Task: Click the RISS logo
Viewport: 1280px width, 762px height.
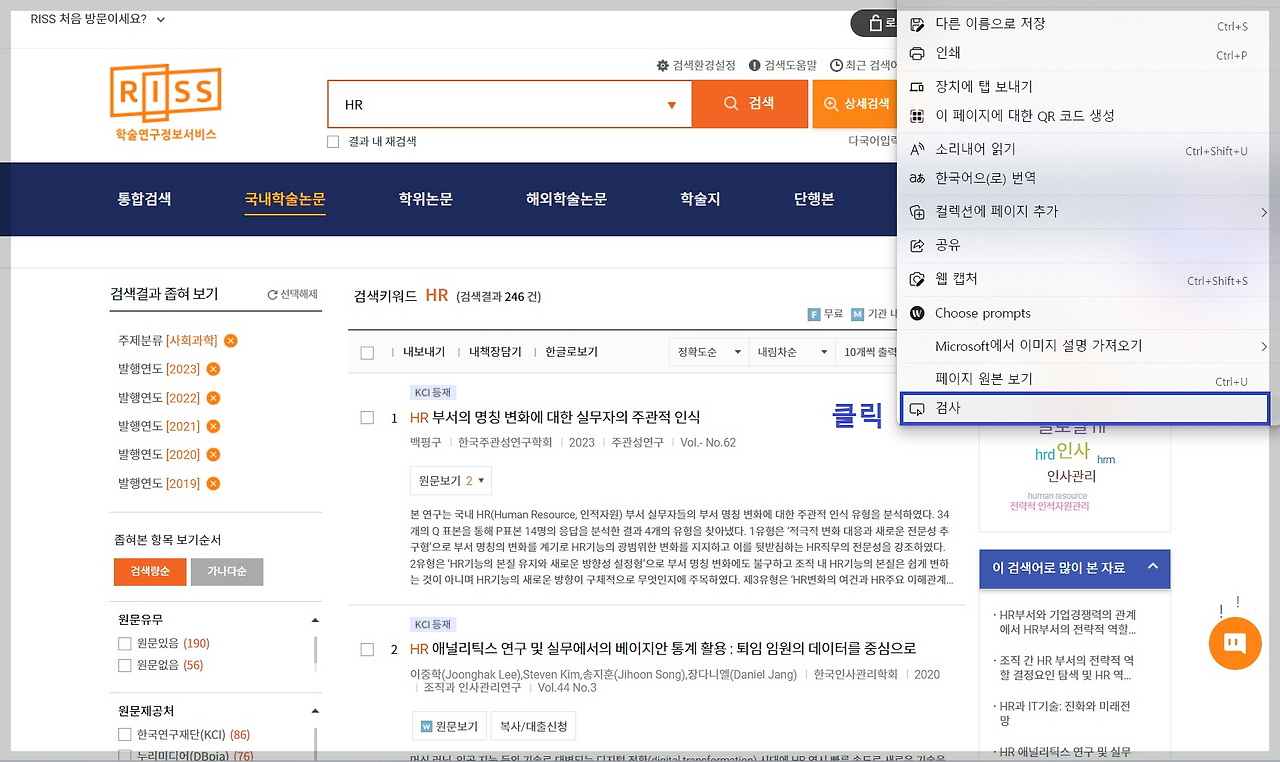Action: coord(165,102)
